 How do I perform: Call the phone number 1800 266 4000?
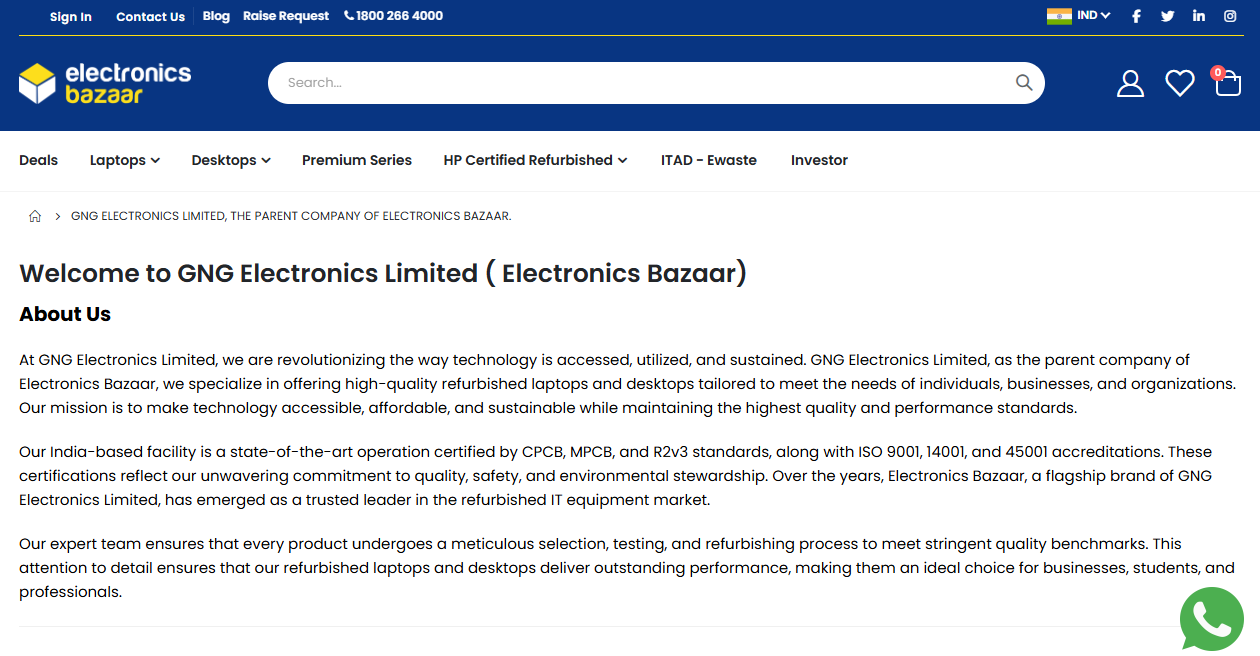click(394, 16)
